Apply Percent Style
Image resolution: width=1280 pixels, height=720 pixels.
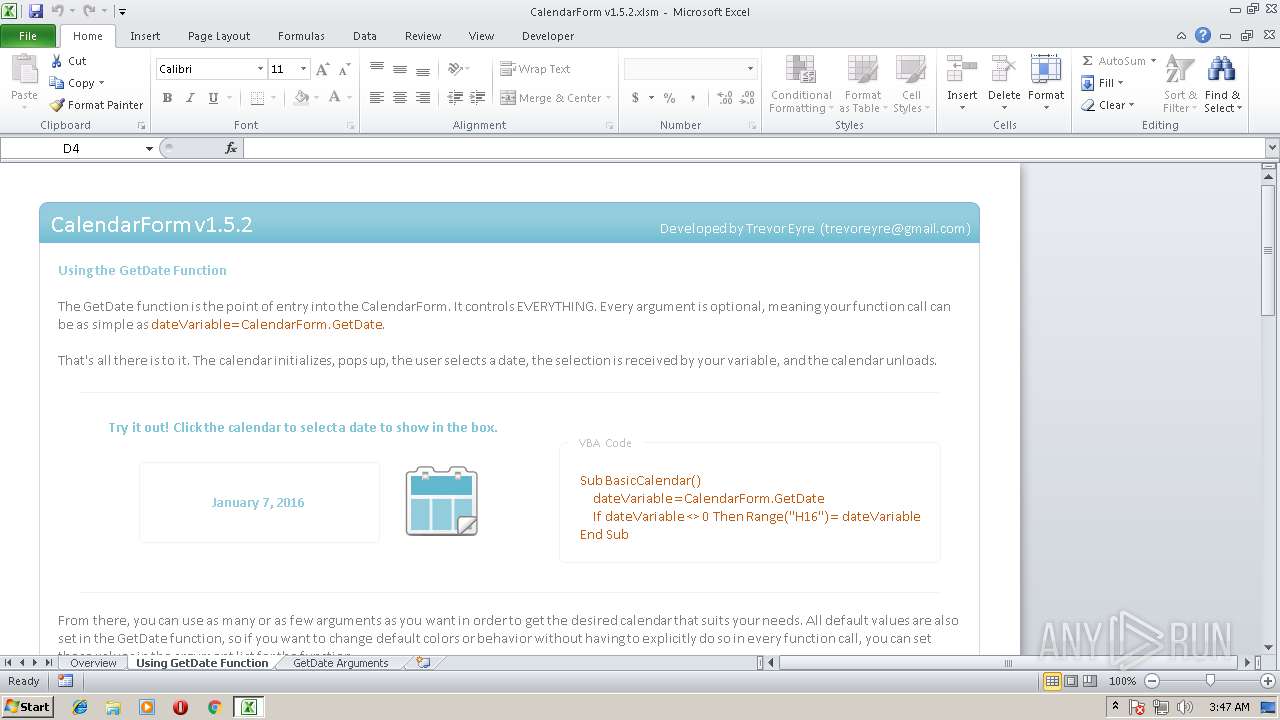tap(669, 98)
